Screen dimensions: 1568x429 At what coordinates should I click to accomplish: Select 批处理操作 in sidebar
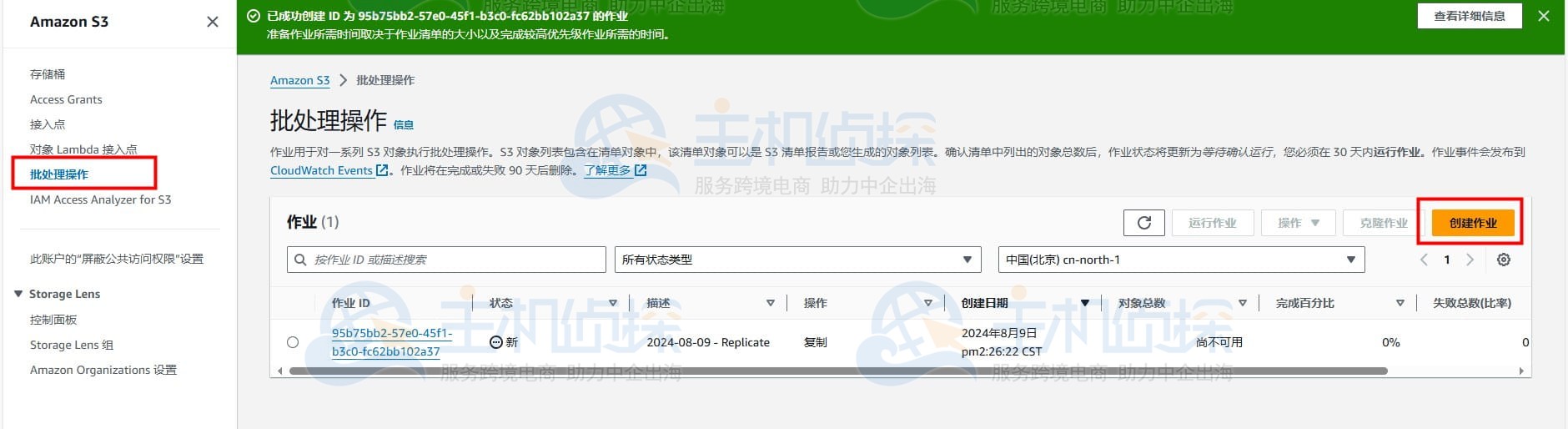coord(59,174)
